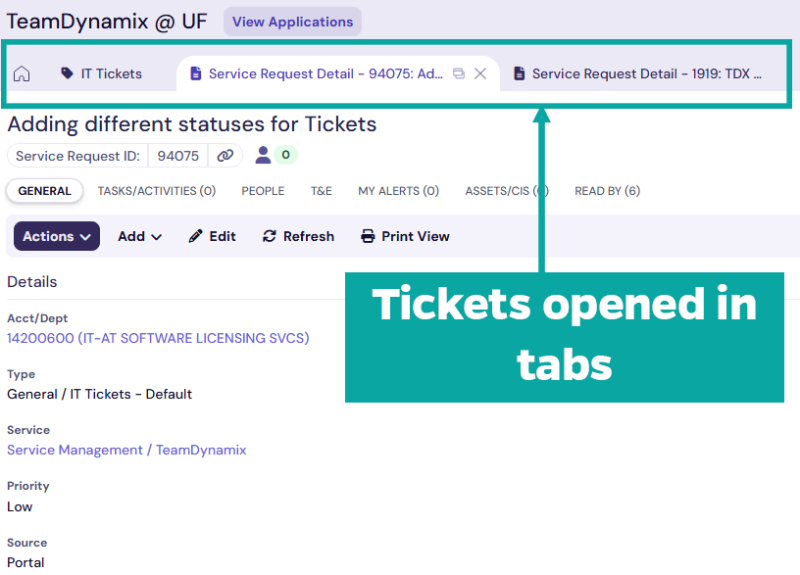Click the Edit pencil button

[212, 236]
